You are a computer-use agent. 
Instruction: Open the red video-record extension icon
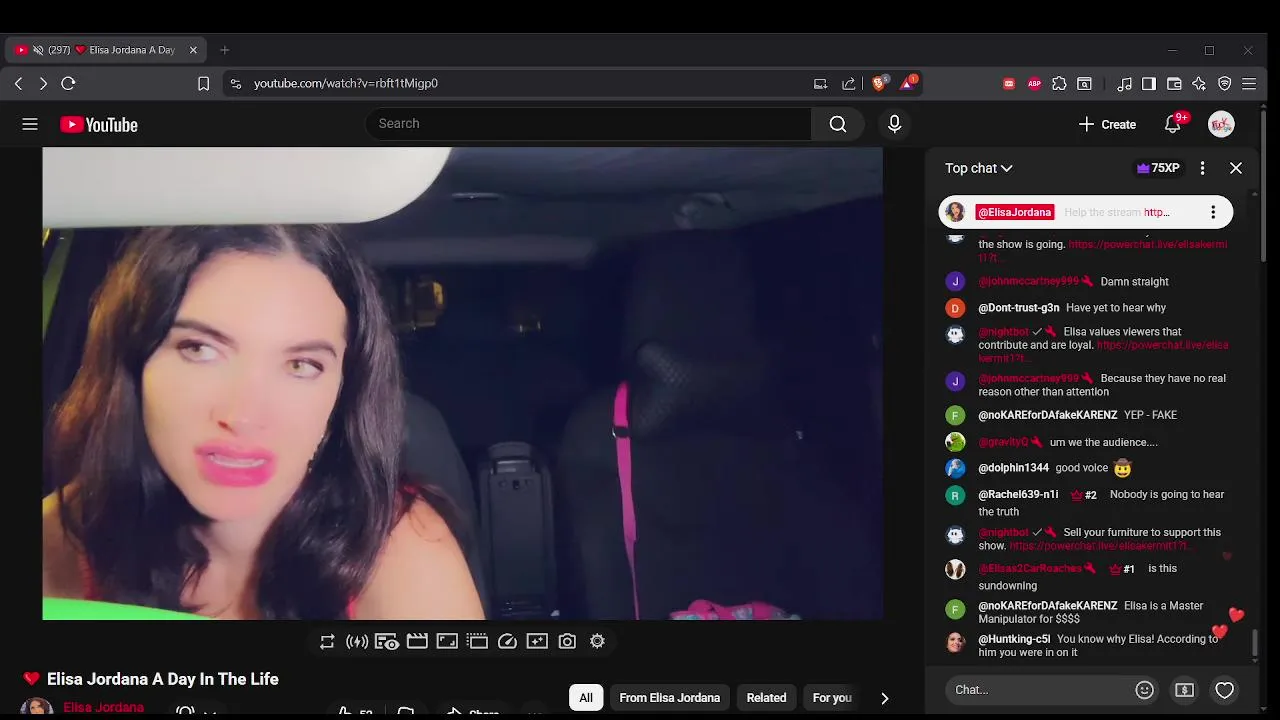[x=1009, y=84]
